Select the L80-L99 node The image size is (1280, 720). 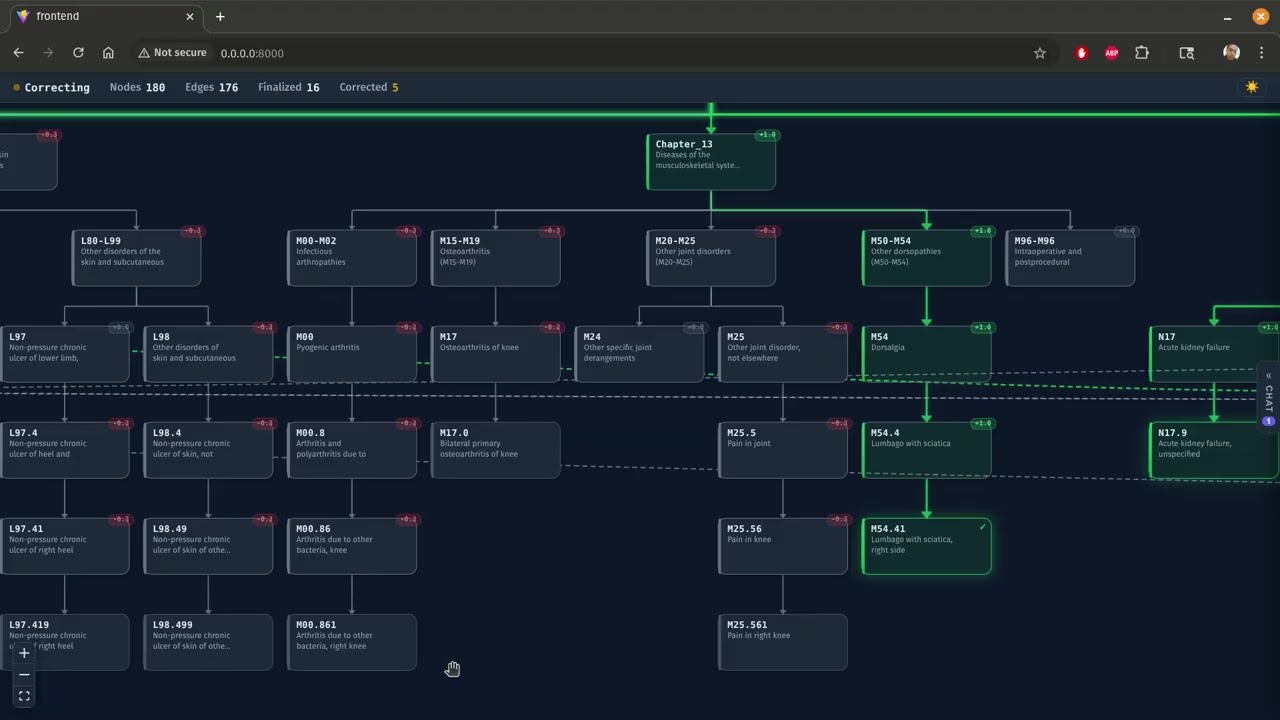click(136, 258)
